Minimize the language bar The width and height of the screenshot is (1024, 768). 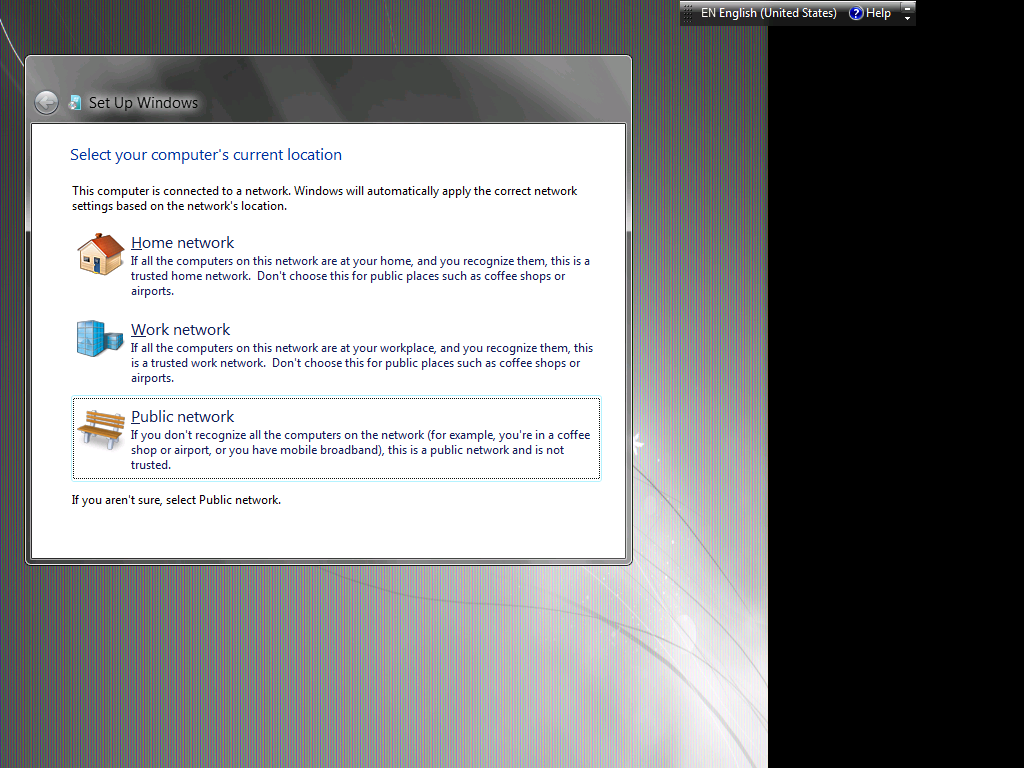(x=907, y=7)
